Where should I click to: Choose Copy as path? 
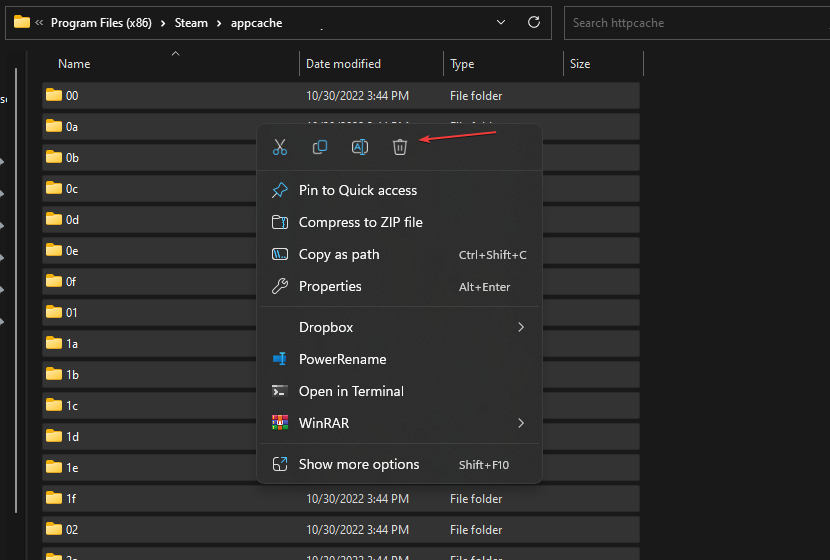pos(339,254)
